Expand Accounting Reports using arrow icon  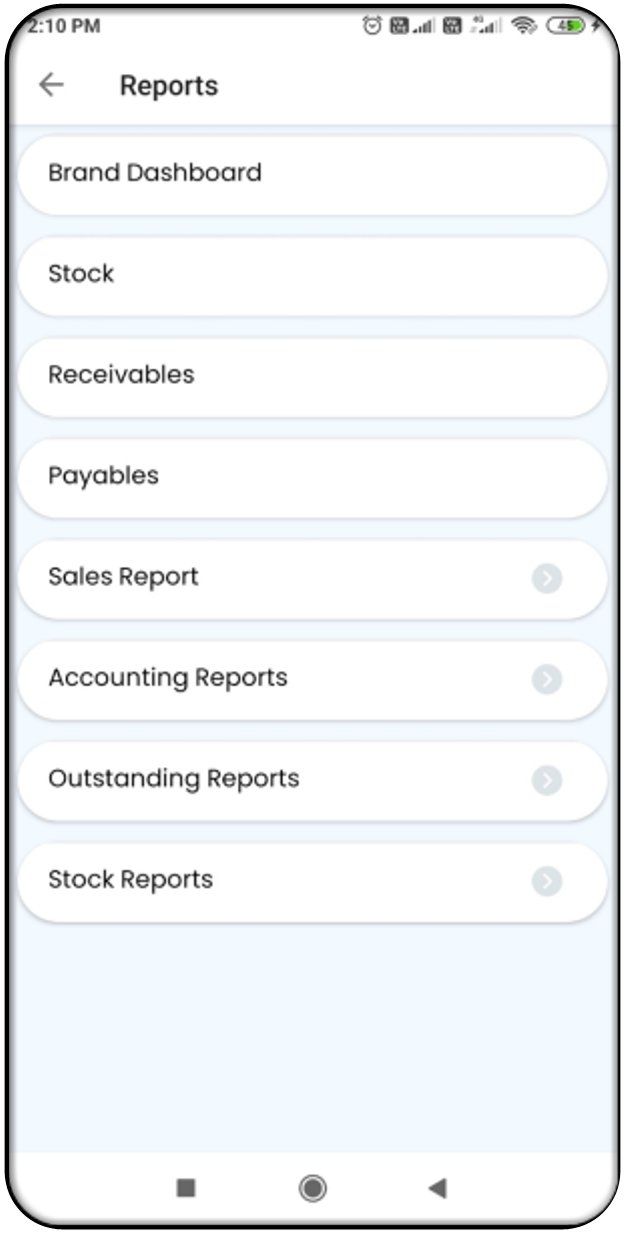(x=546, y=679)
